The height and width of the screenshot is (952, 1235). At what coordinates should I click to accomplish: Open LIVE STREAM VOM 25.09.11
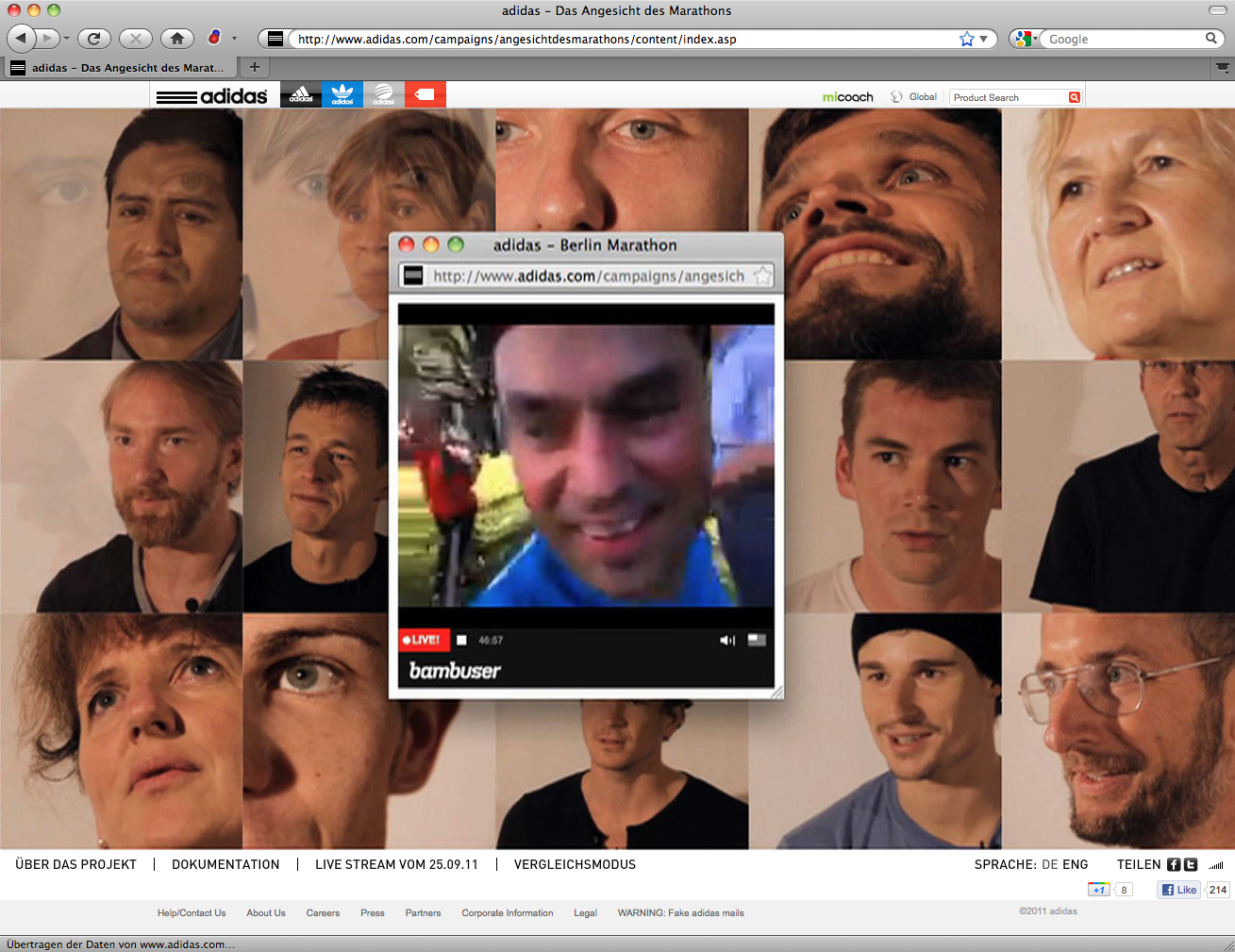[396, 864]
